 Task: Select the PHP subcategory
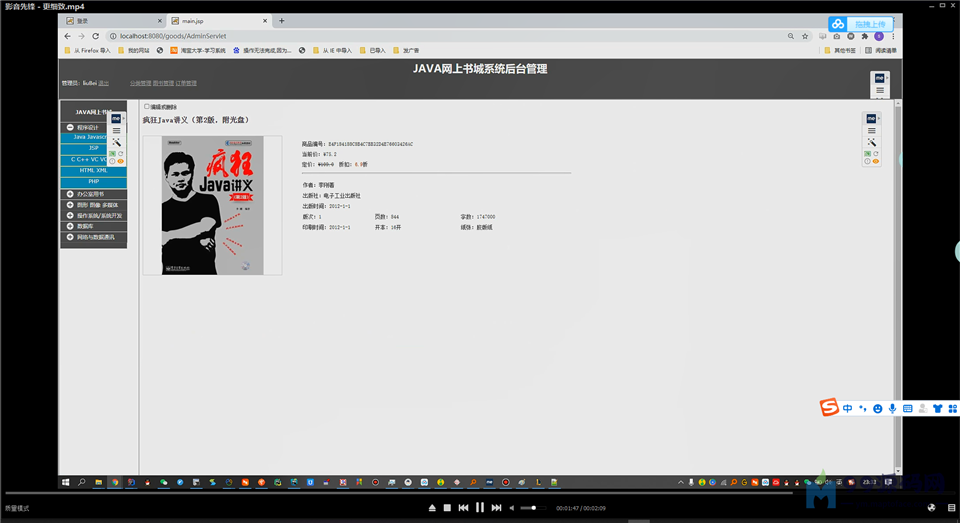93,181
